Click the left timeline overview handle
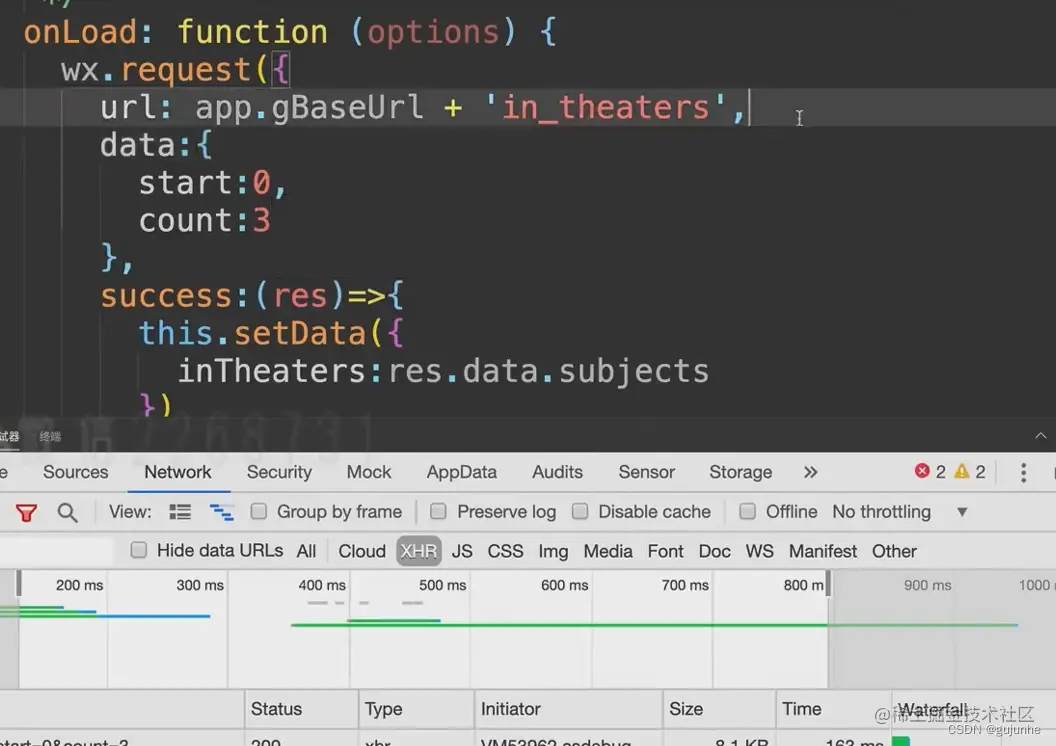1056x746 pixels. (19, 583)
